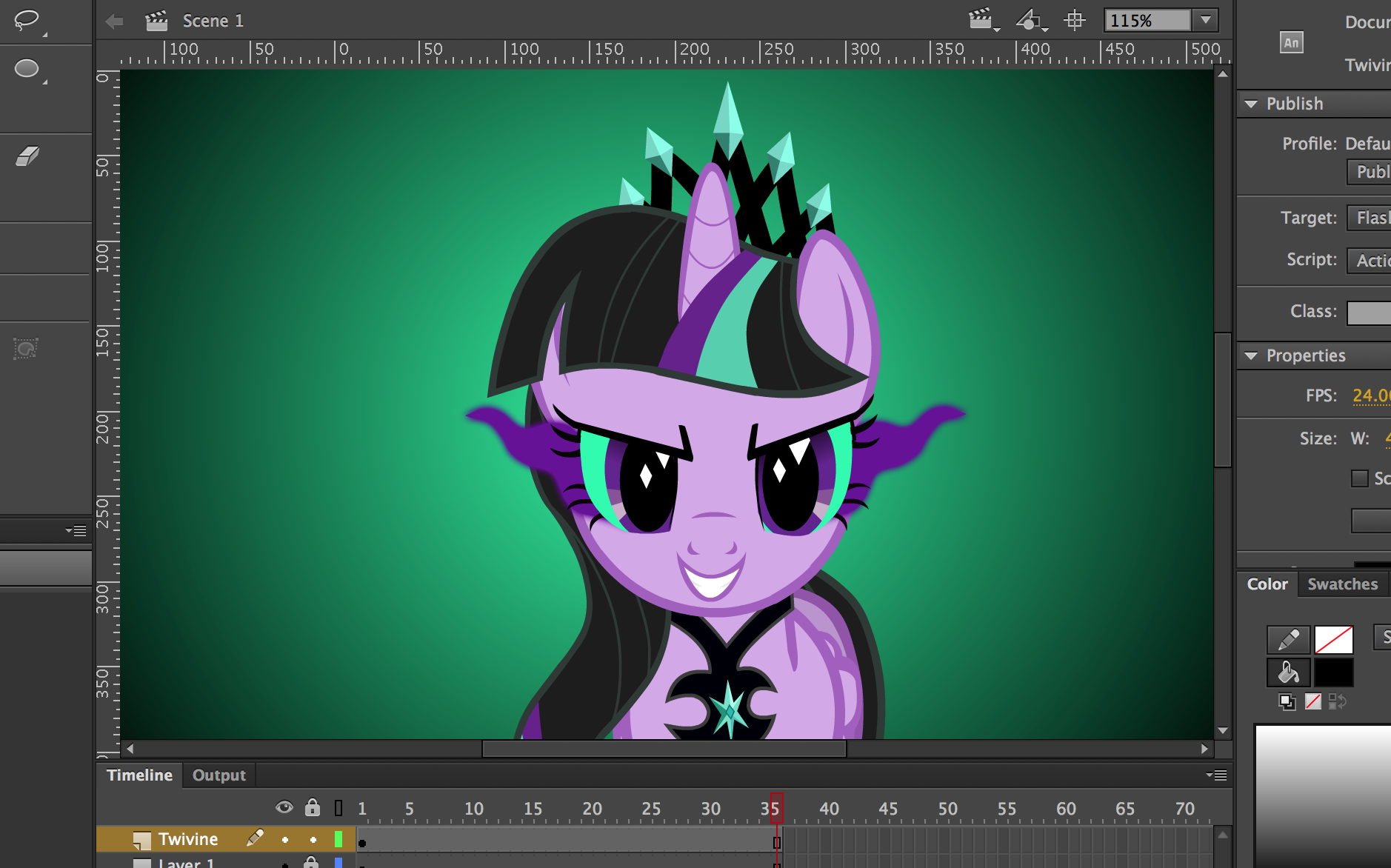Collapse the Publish section
Image resolution: width=1391 pixels, height=868 pixels.
pos(1252,104)
